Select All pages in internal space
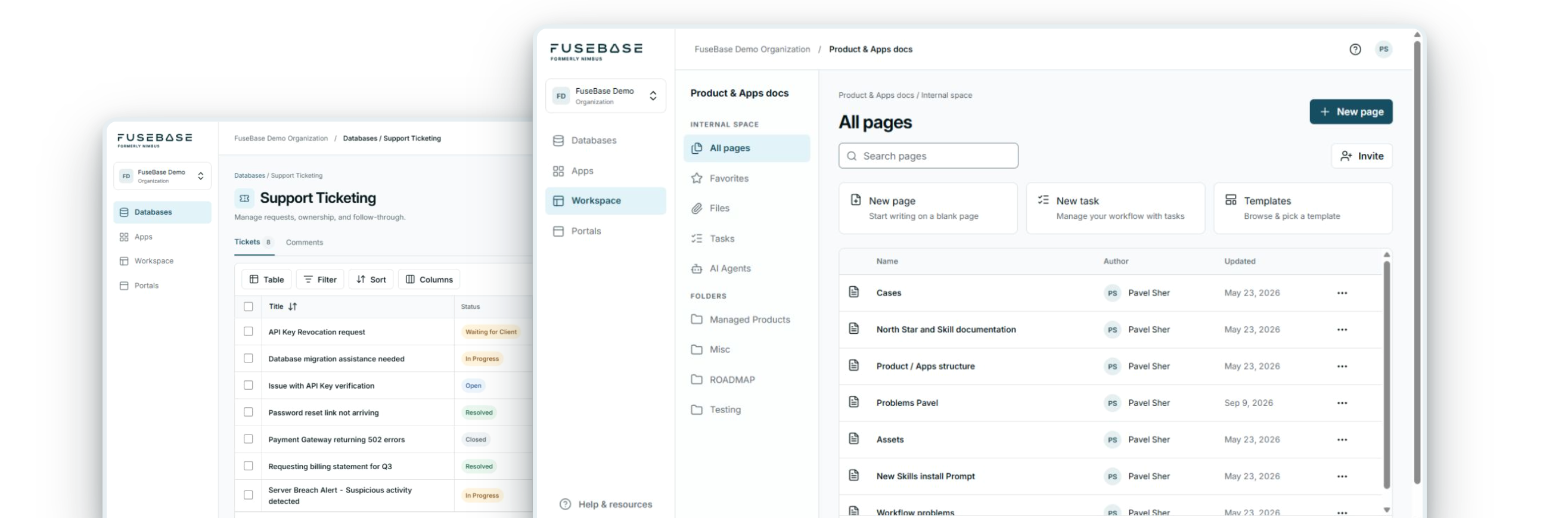Image resolution: width=1568 pixels, height=518 pixels. point(746,148)
